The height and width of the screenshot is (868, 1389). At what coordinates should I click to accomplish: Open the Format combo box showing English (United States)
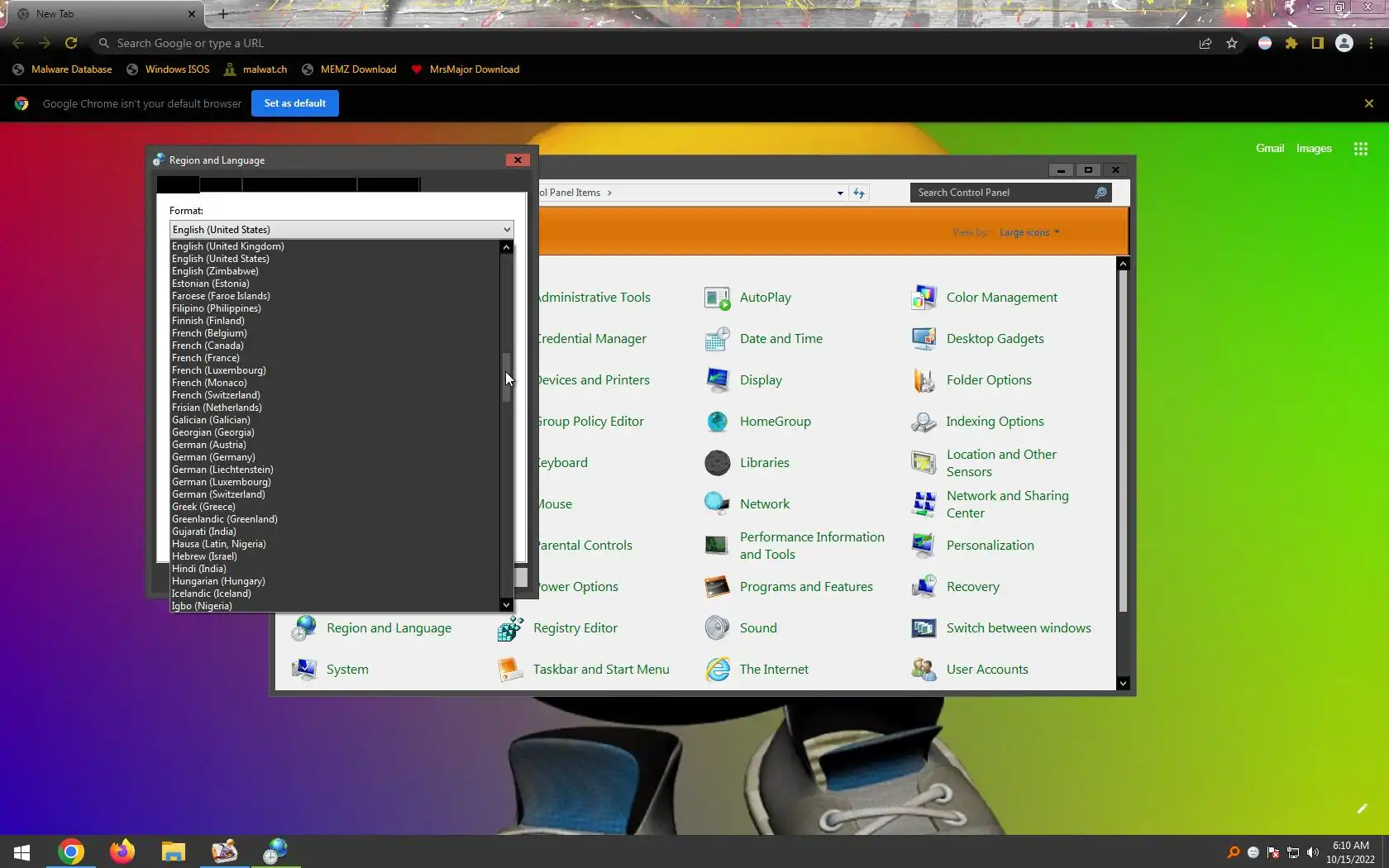[341, 230]
